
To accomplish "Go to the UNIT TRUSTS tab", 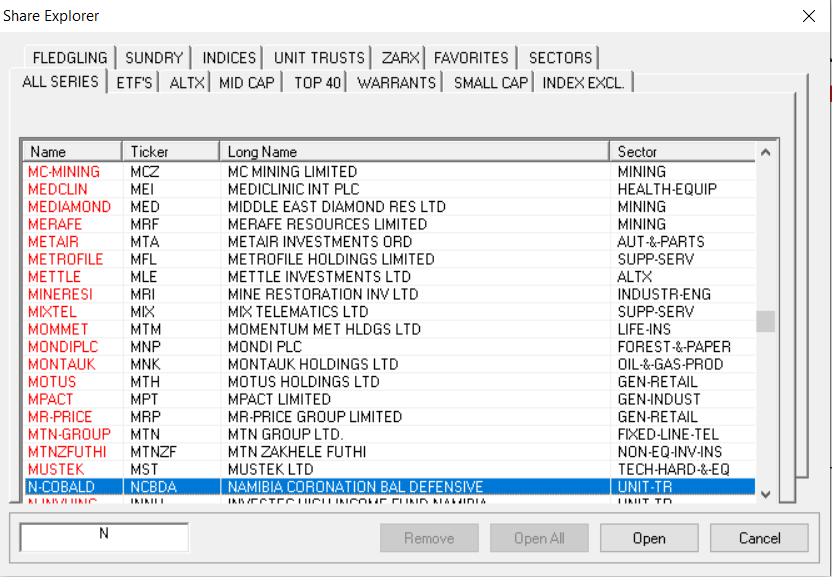I will pos(319,57).
